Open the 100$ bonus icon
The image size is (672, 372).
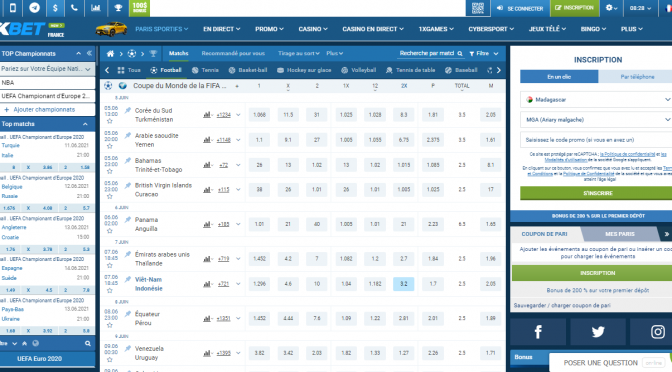[x=140, y=8]
